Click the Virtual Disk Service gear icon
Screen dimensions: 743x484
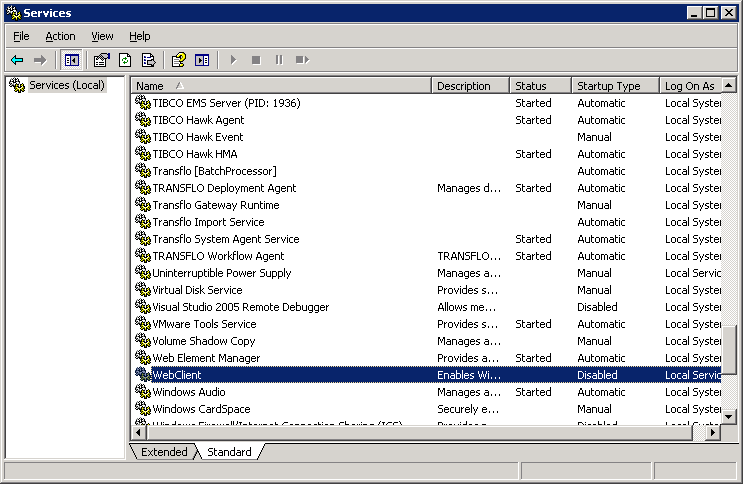(143, 290)
